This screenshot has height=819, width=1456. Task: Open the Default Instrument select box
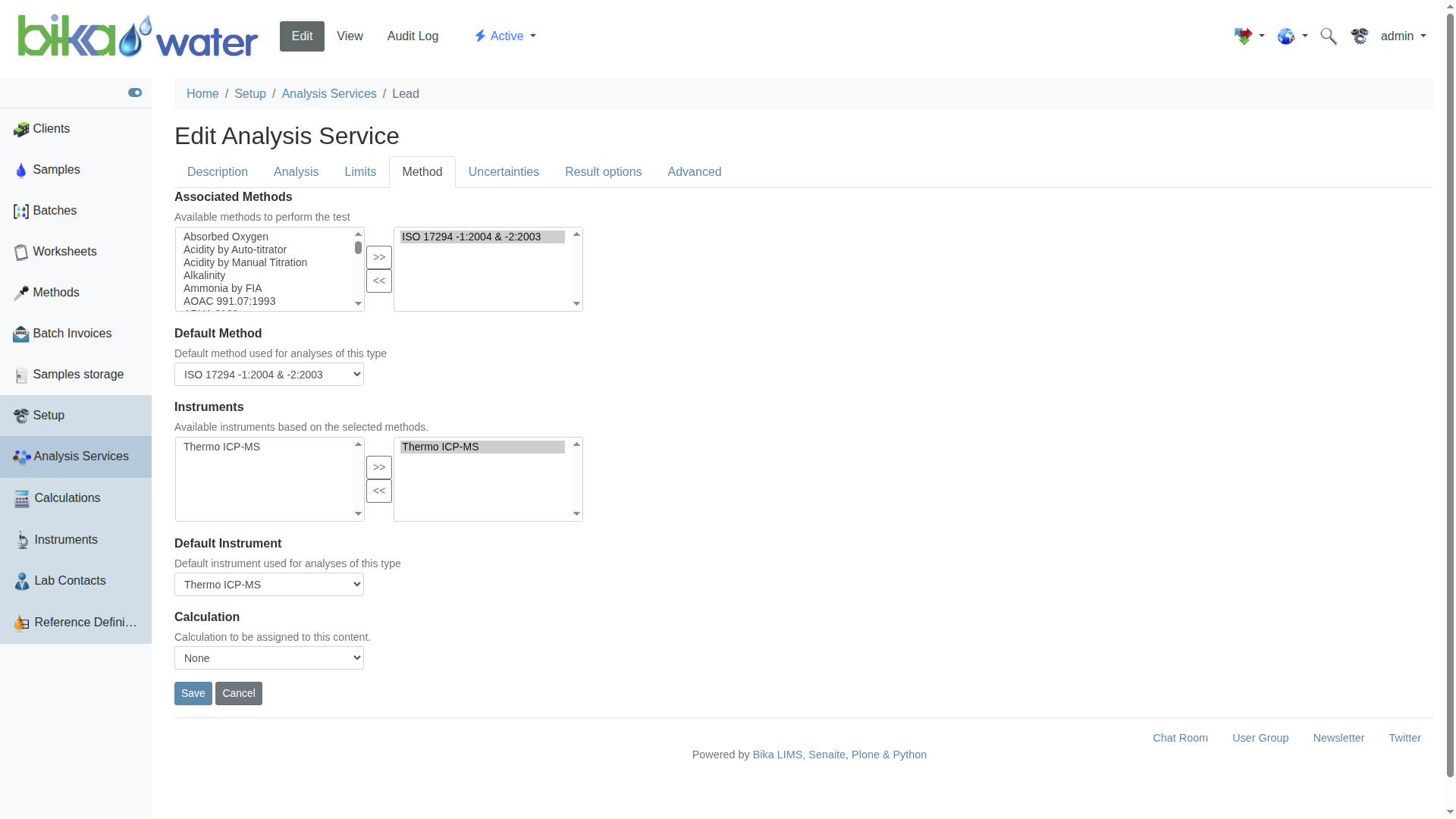point(269,585)
